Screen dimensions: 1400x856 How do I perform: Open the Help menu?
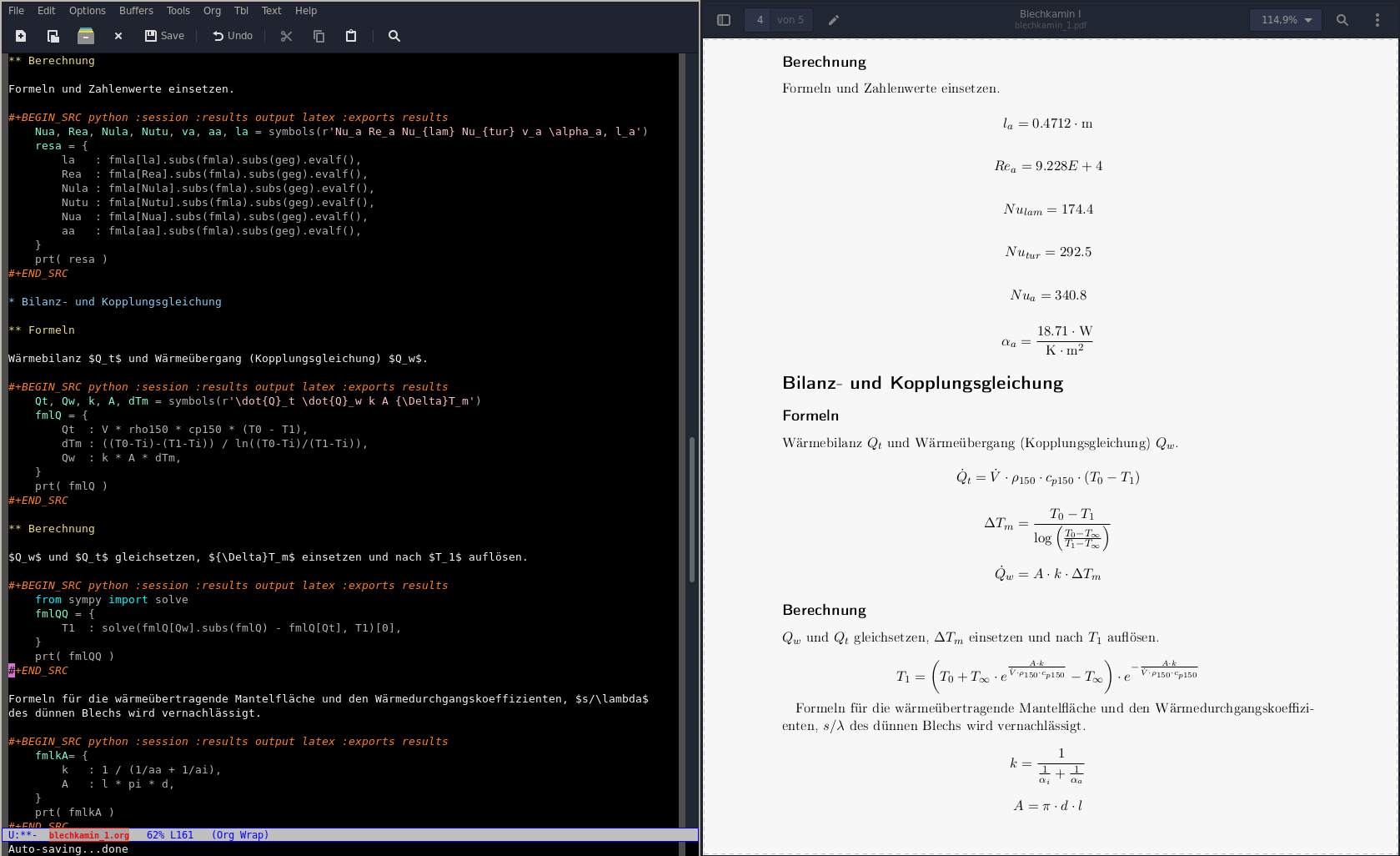click(306, 11)
